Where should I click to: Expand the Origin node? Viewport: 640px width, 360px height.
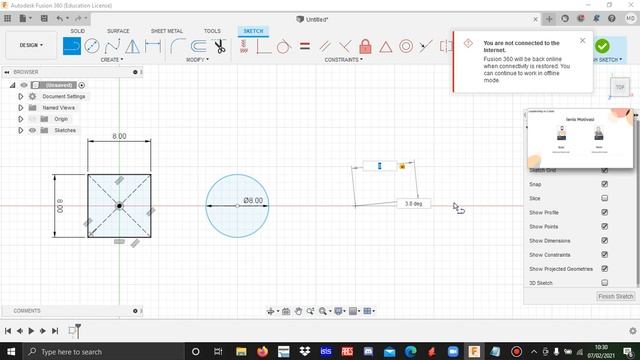coord(20,119)
